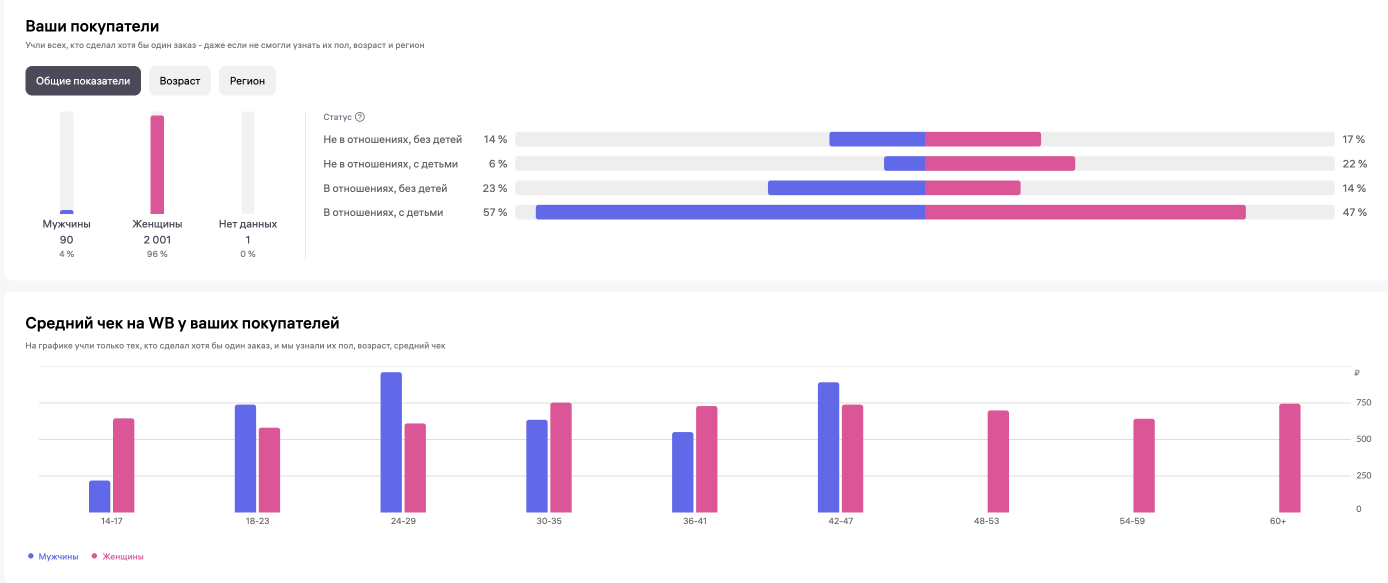Click the 57 % male percentage label
Screen dimensions: 1388x583
coord(495,212)
